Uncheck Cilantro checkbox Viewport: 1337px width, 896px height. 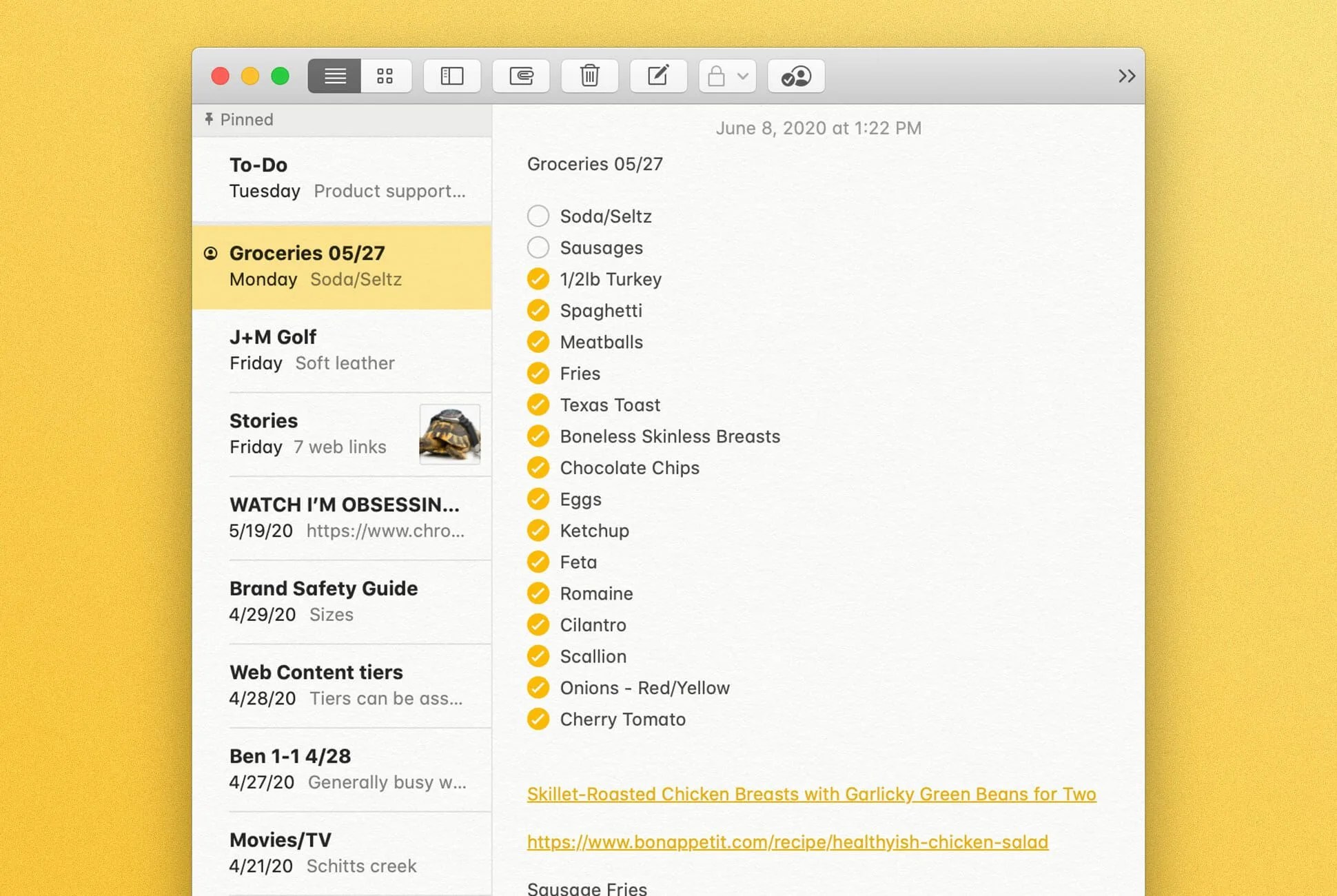(538, 625)
